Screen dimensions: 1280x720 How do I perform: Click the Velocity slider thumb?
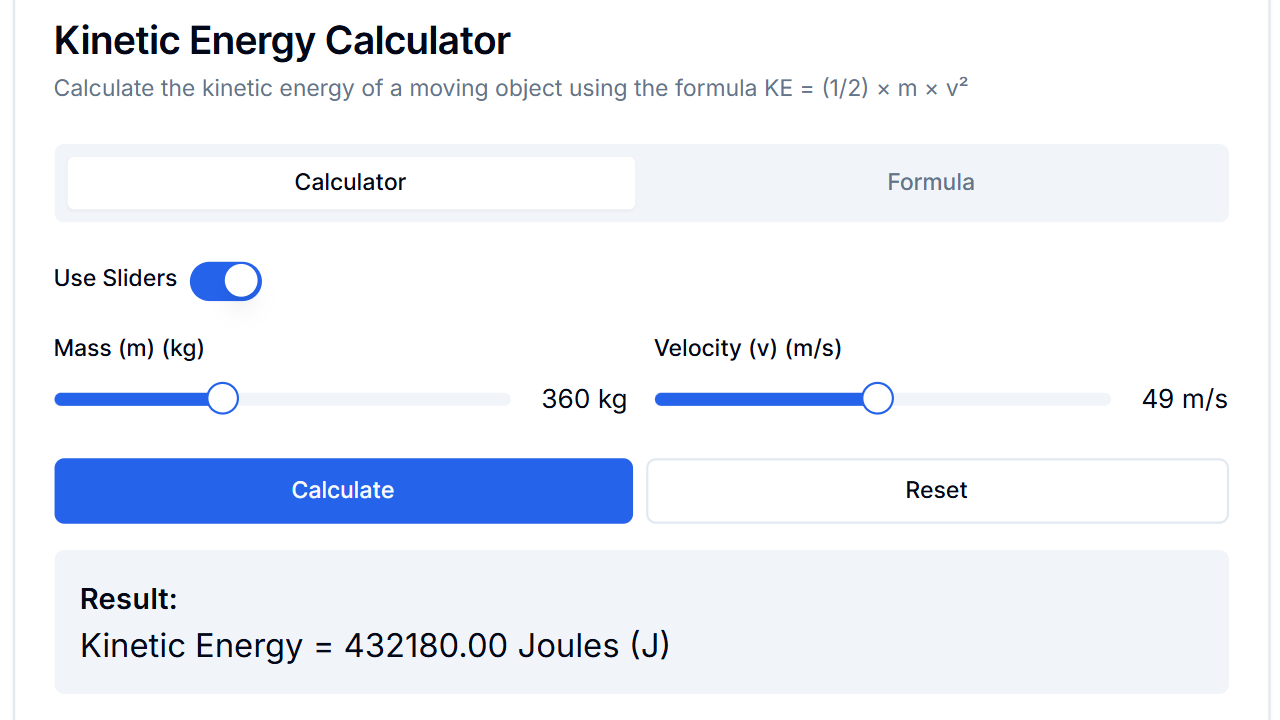point(877,398)
